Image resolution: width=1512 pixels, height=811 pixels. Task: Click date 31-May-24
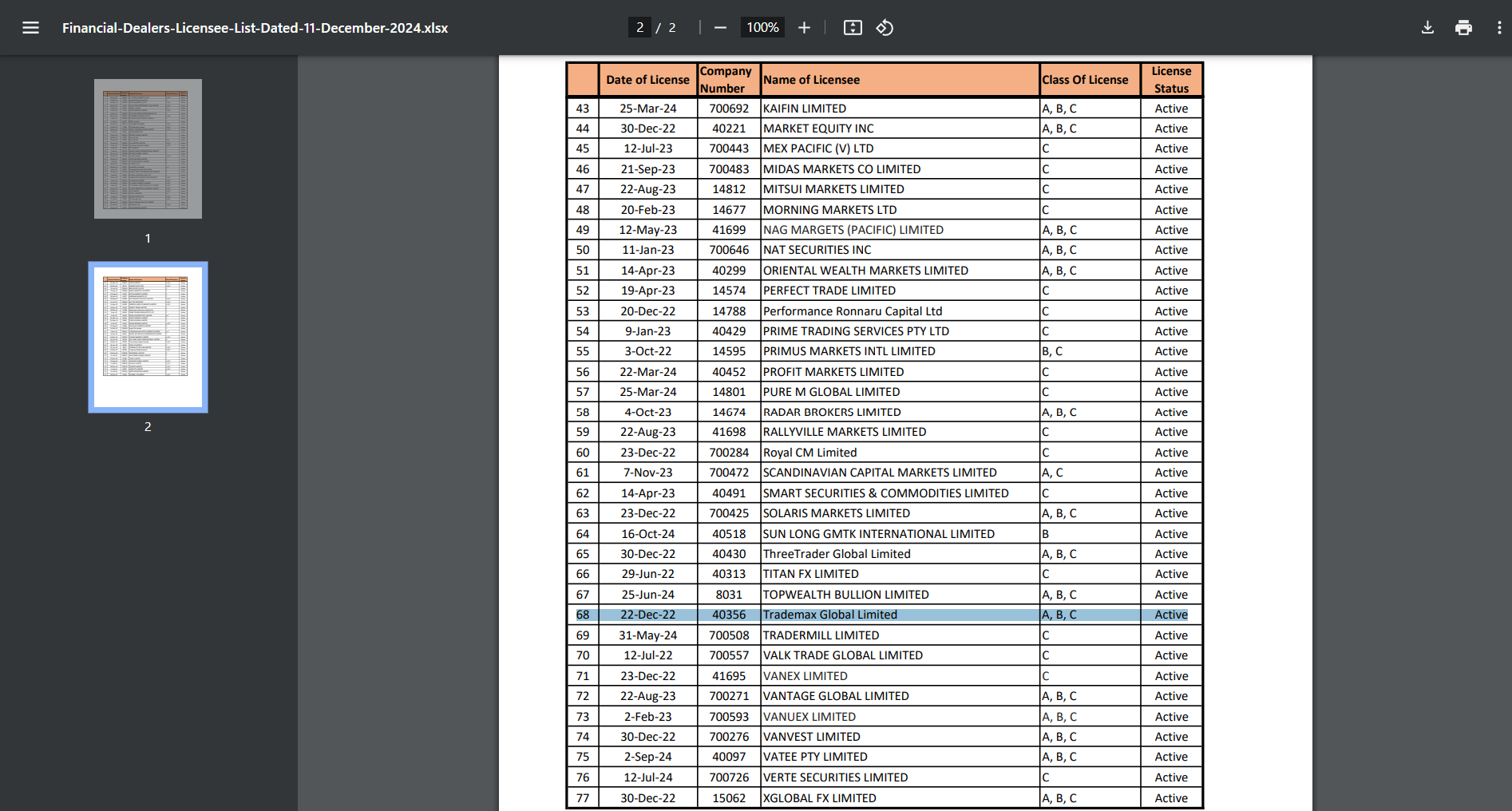[x=647, y=635]
